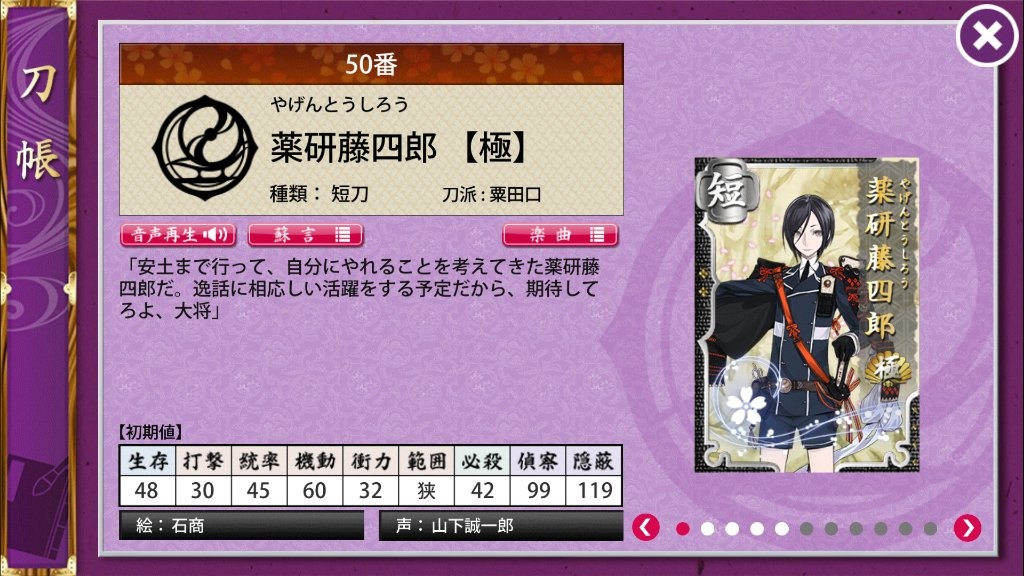Select the sixth gray page dot
Image resolution: width=1024 pixels, height=576 pixels.
[x=807, y=528]
